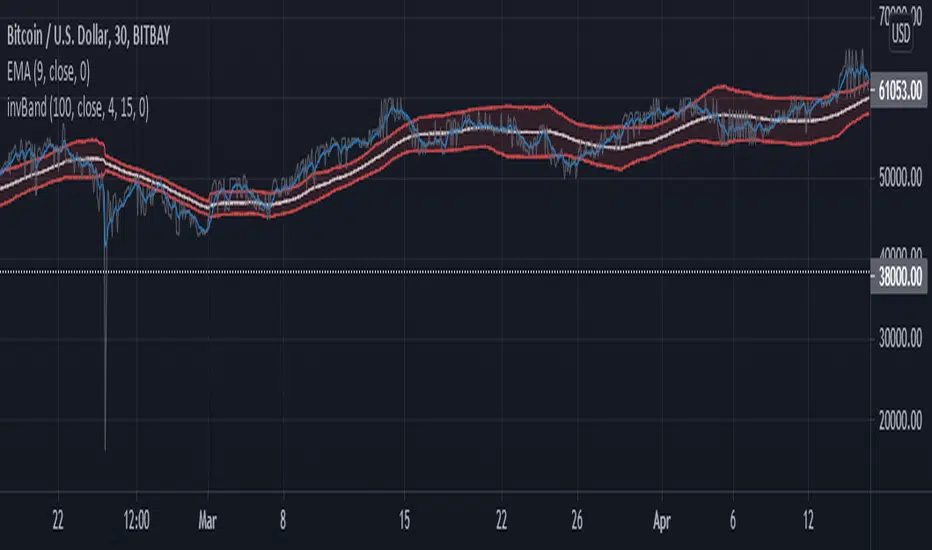Click the 12:00 time axis label
Viewport: 932px width, 550px height.
(137, 520)
